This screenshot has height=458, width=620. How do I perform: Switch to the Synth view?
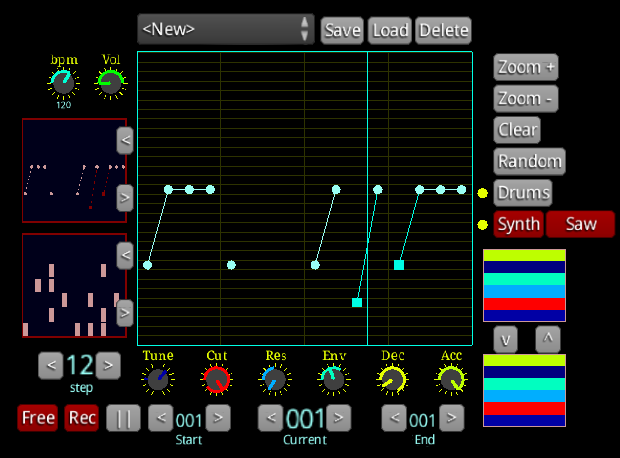(x=518, y=224)
